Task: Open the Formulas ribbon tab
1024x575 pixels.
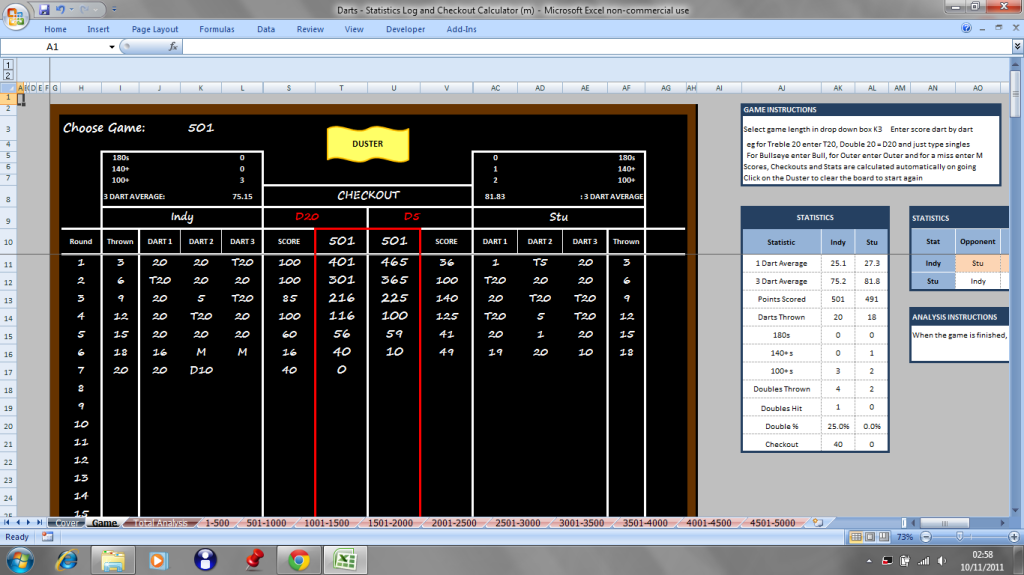Action: 216,29
